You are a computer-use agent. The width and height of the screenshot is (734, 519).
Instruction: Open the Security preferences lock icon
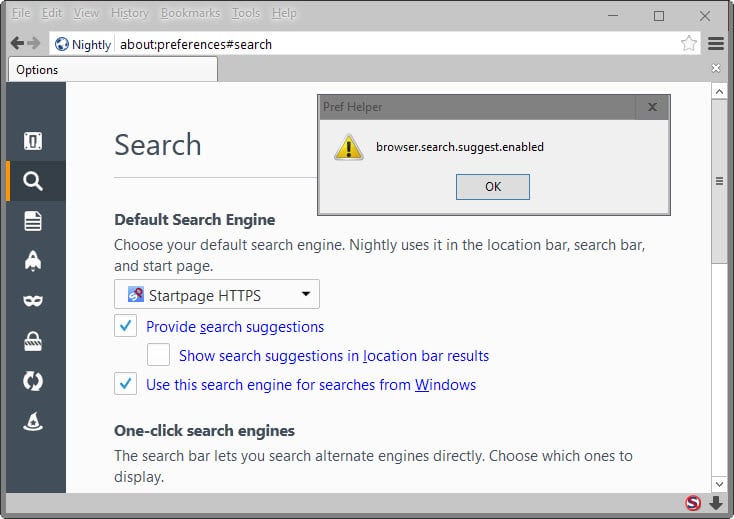pyautogui.click(x=33, y=342)
